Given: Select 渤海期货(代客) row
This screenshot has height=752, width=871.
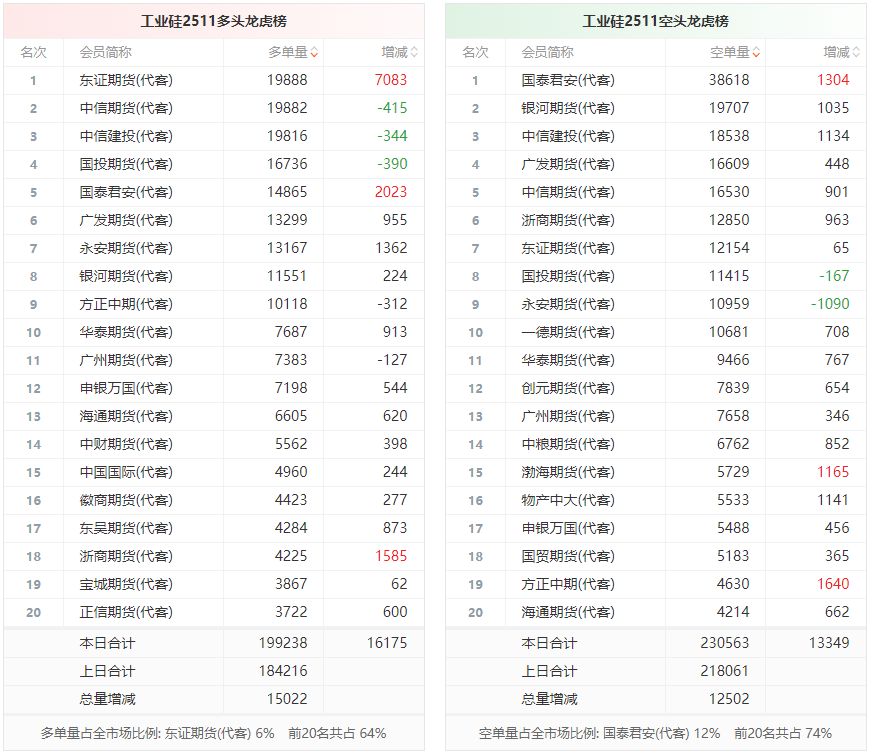Looking at the screenshot, I should click(655, 472).
